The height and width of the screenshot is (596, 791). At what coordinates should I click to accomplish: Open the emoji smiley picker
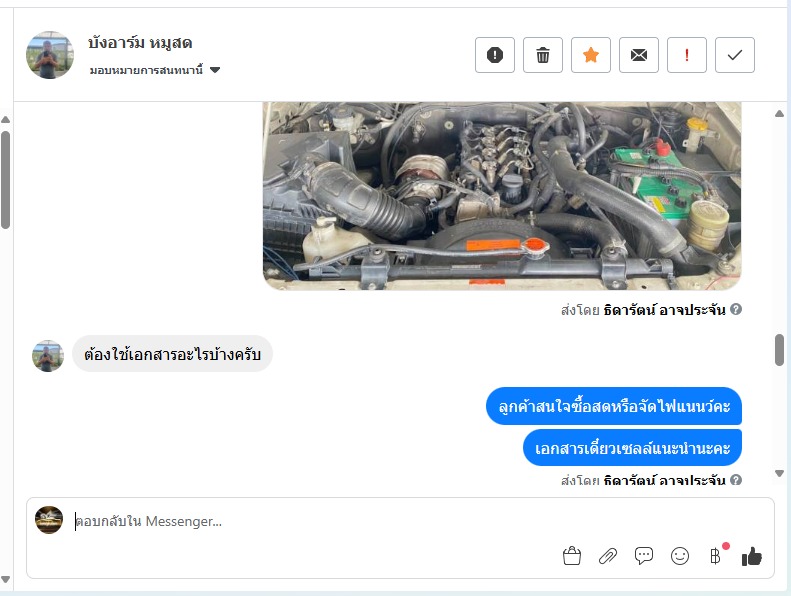pyautogui.click(x=680, y=556)
